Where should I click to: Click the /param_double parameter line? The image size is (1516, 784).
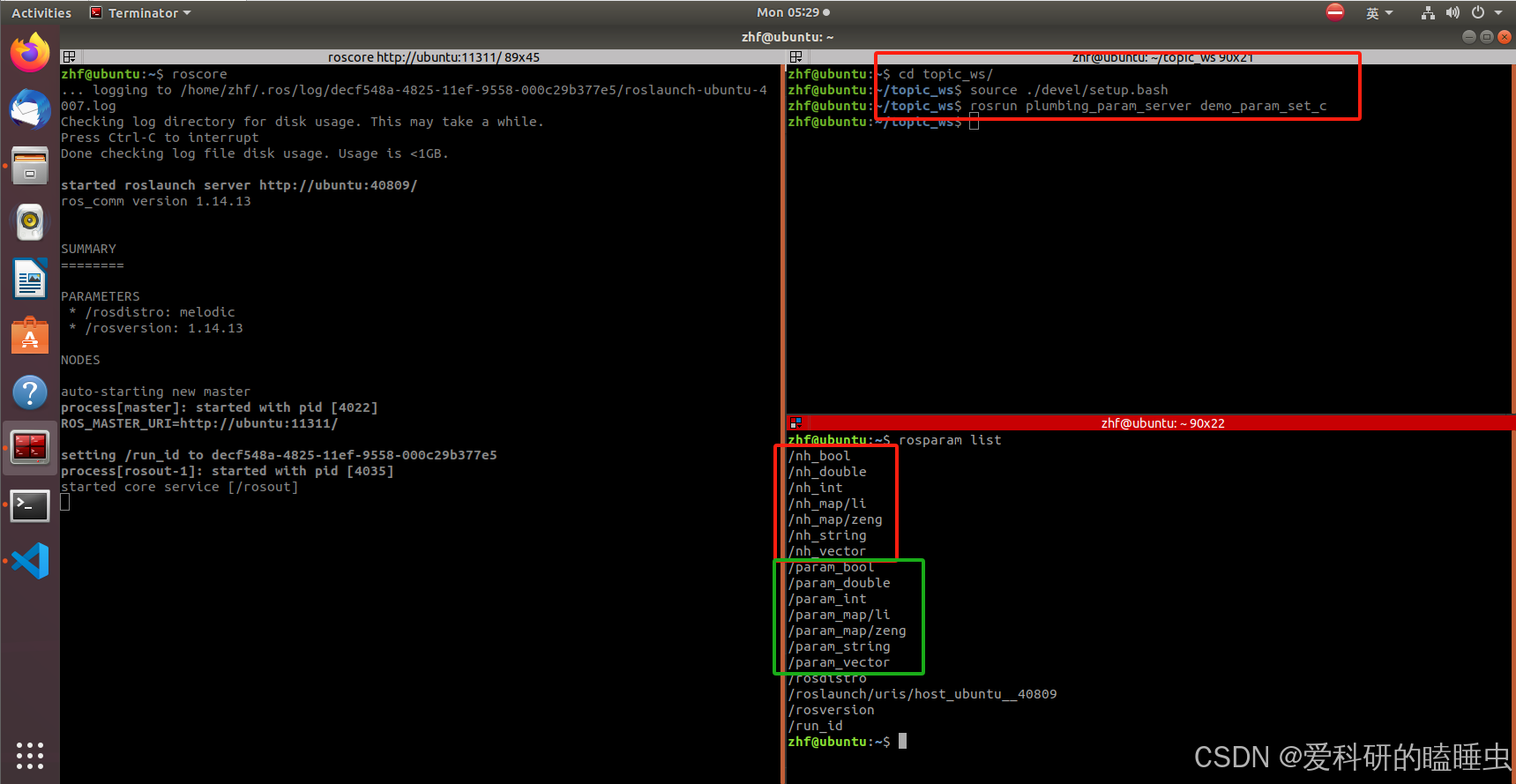click(x=840, y=583)
